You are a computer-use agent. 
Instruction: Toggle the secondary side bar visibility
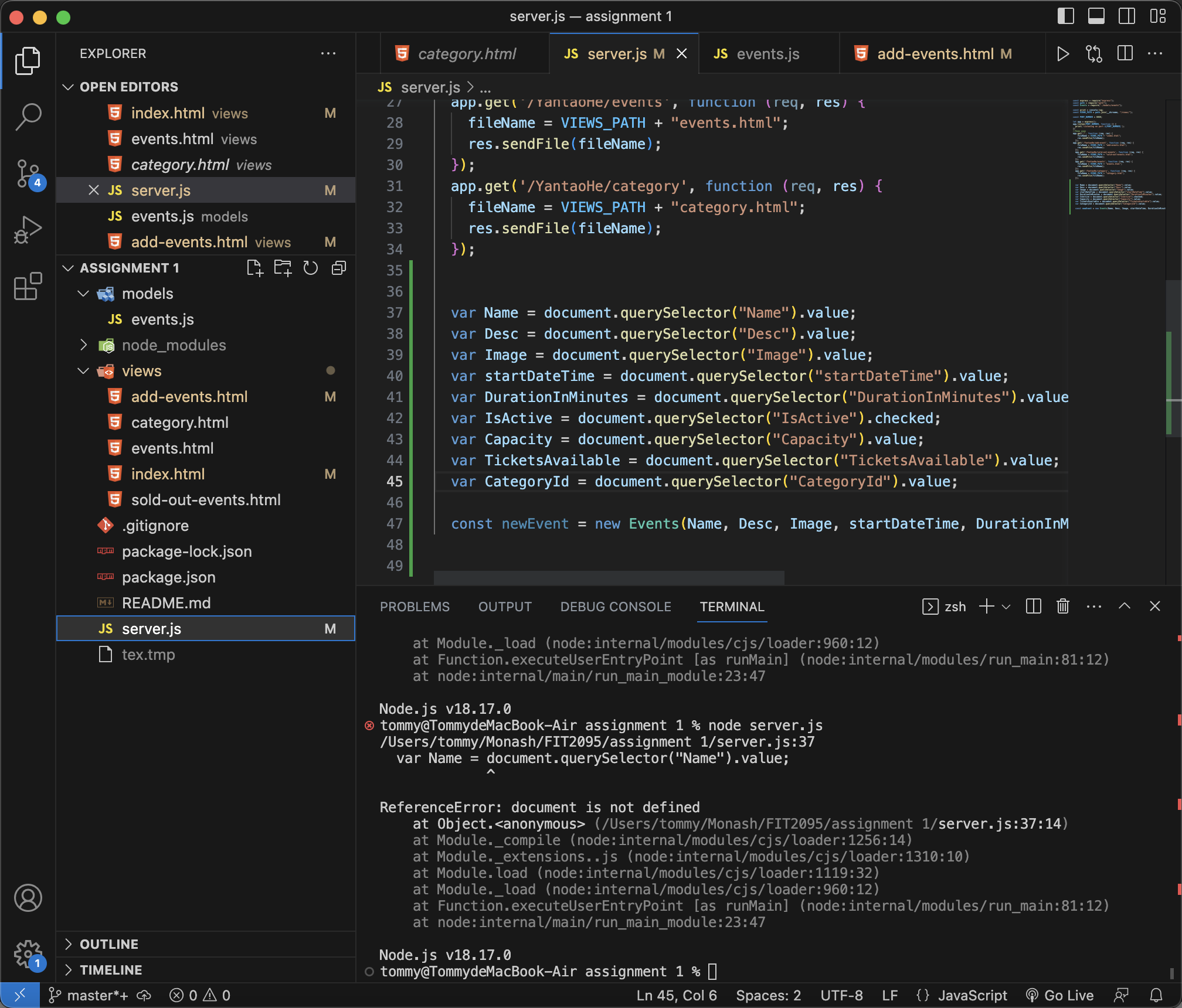click(x=1126, y=16)
